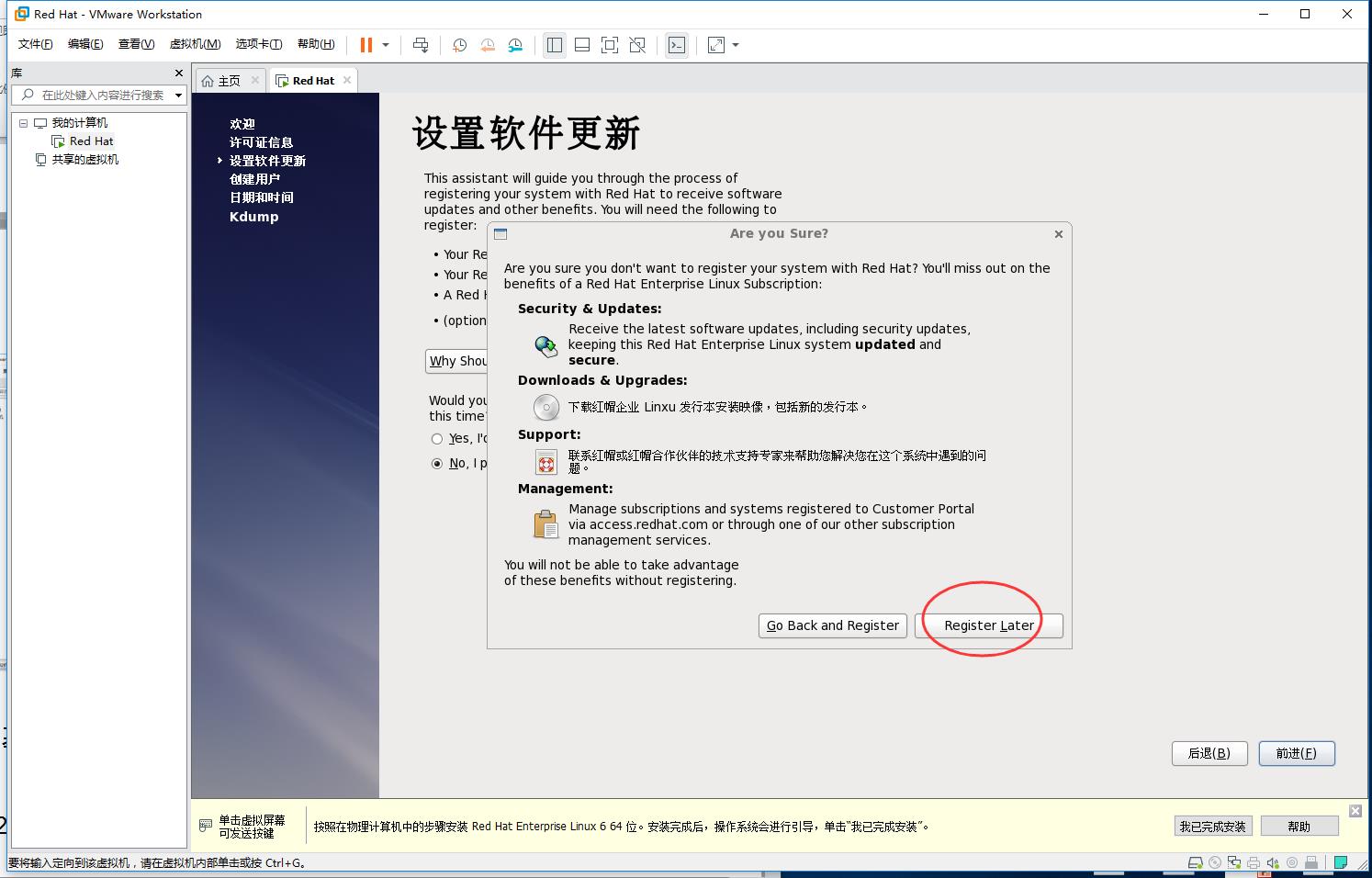Click the keyboard hint icon in install bar
The width and height of the screenshot is (1372, 878).
coord(206,826)
